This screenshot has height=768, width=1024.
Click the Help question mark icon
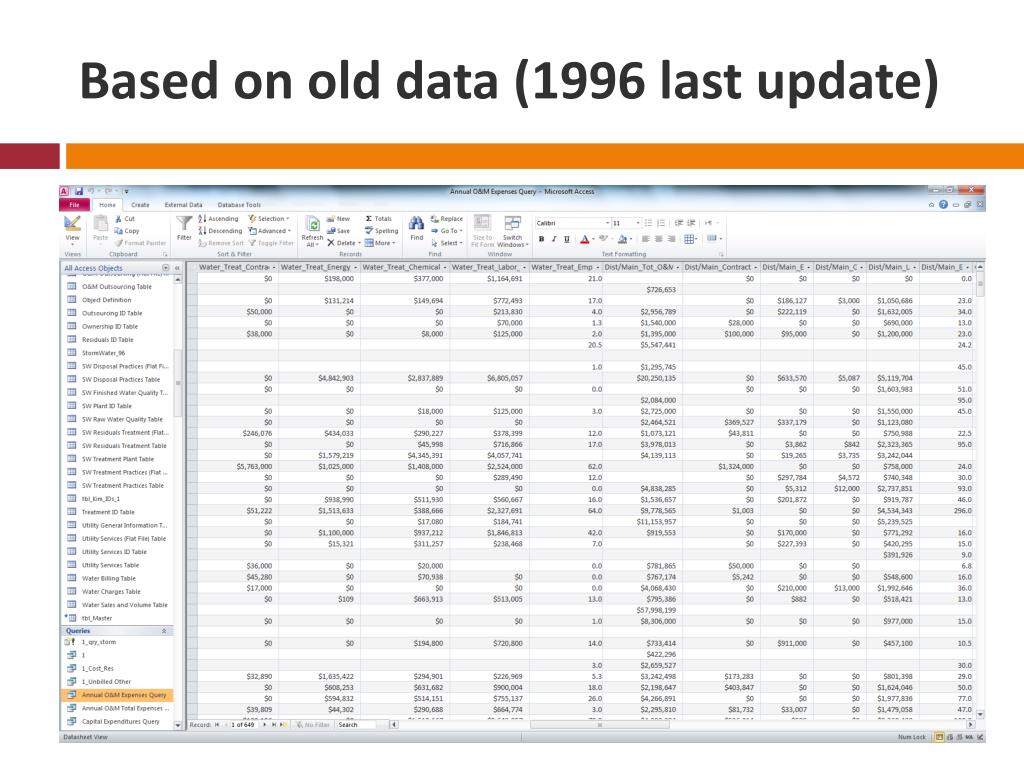pyautogui.click(x=943, y=204)
